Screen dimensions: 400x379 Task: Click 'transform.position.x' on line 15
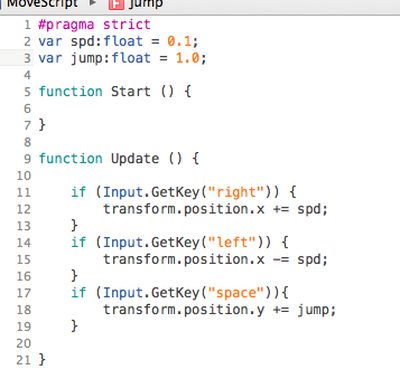coord(183,259)
